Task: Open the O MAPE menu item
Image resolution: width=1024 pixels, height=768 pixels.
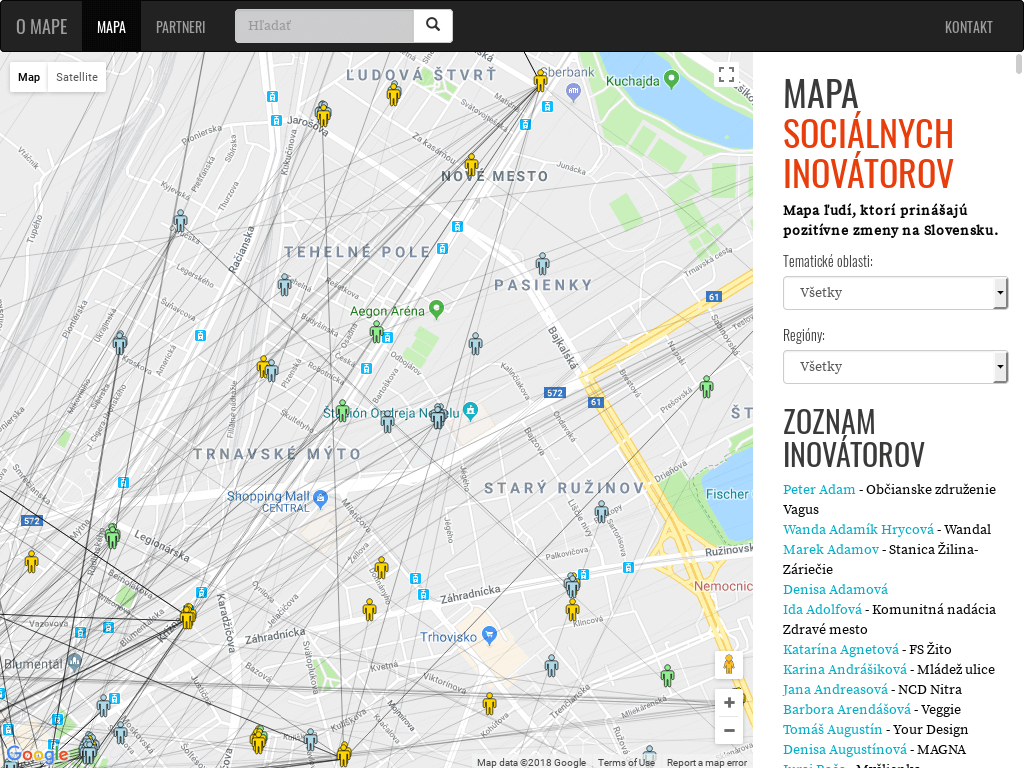Action: [x=42, y=27]
